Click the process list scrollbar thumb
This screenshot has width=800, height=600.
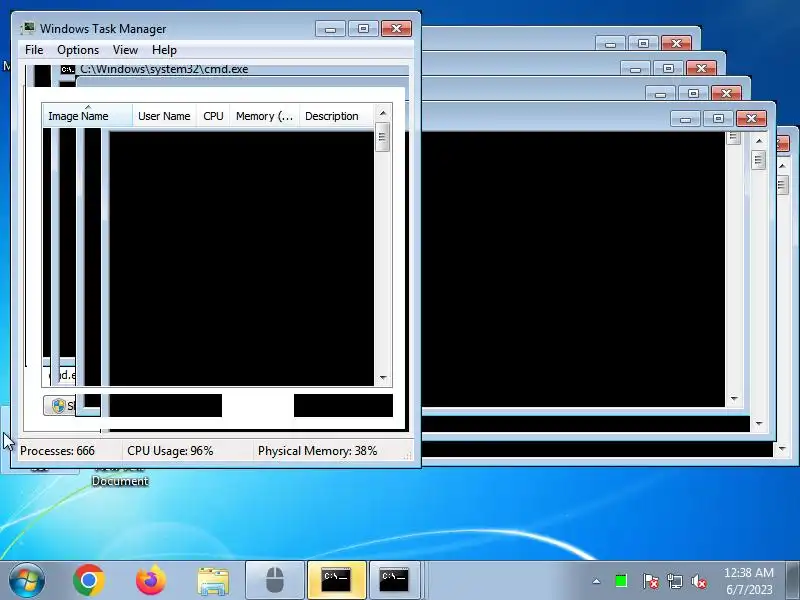point(383,137)
